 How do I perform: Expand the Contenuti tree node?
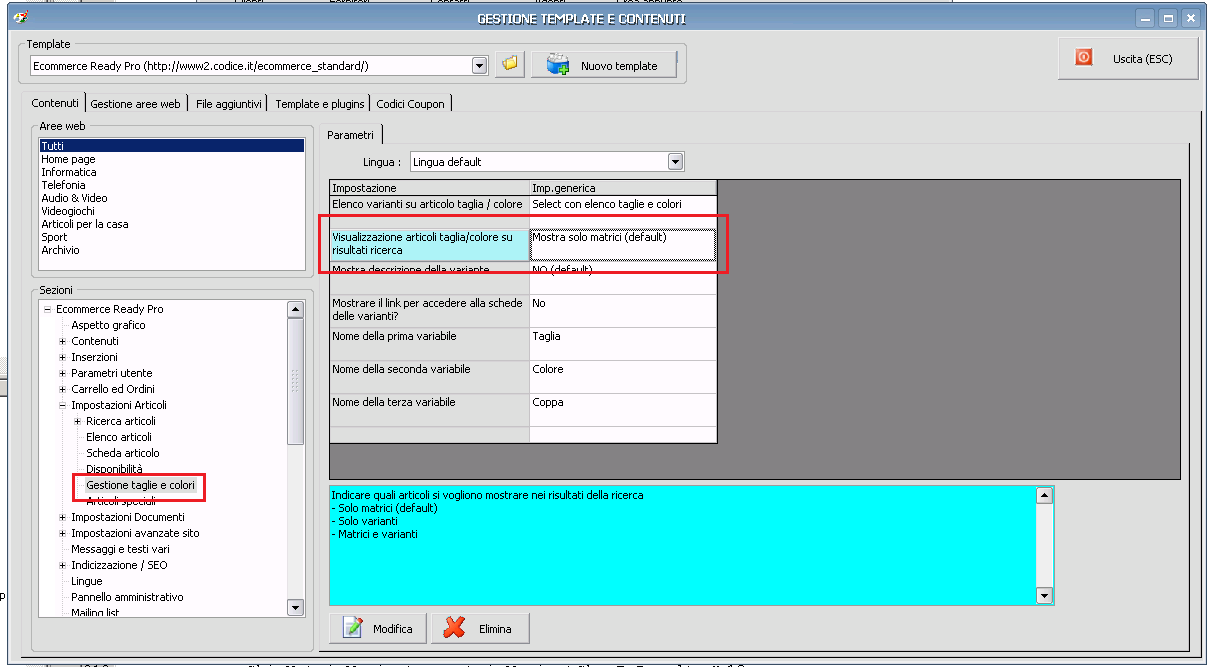[62, 341]
